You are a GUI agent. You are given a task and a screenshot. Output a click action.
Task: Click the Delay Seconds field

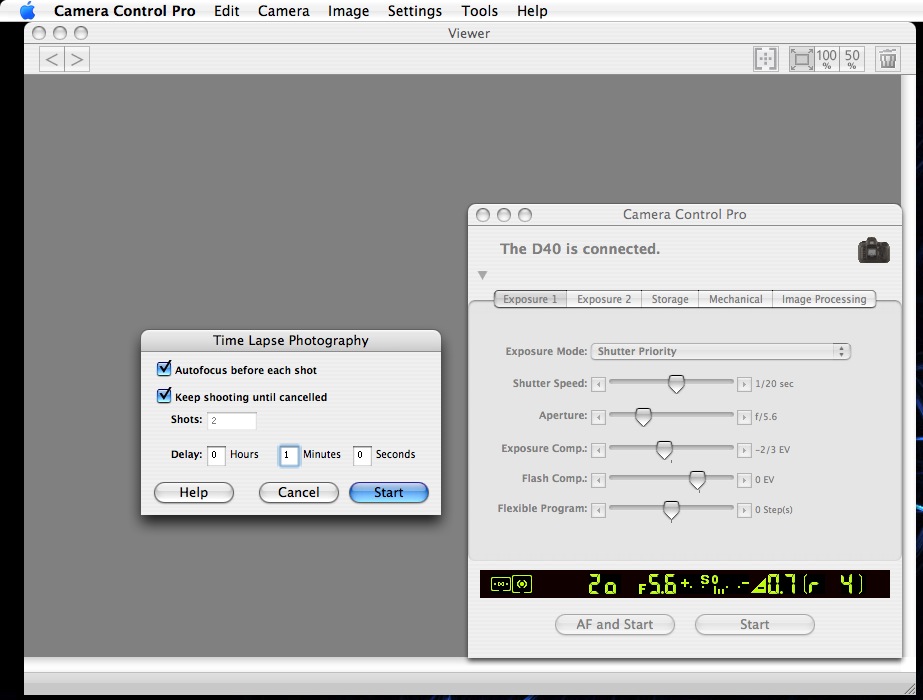(362, 455)
